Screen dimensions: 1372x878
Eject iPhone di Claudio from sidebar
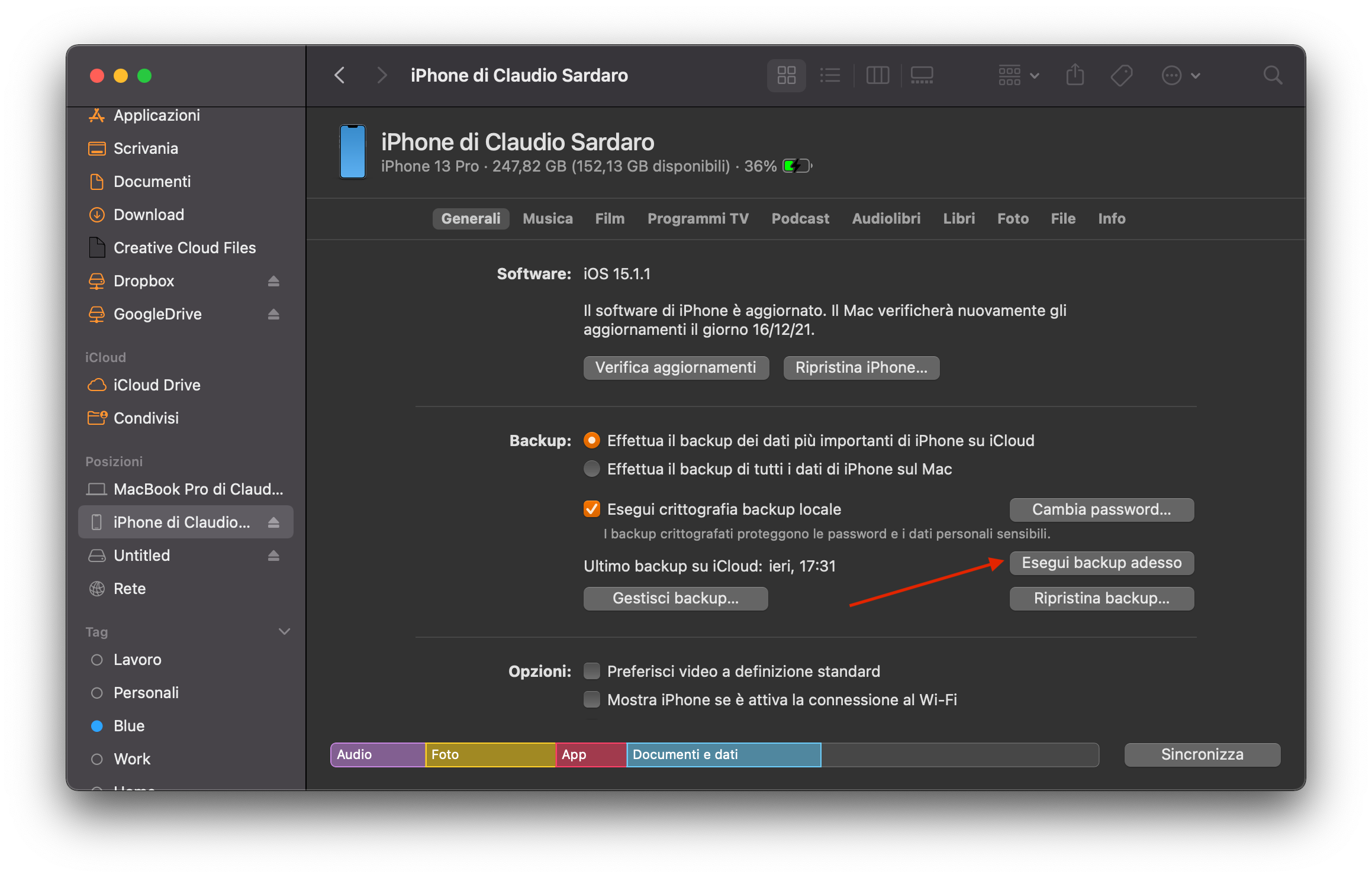(x=273, y=522)
